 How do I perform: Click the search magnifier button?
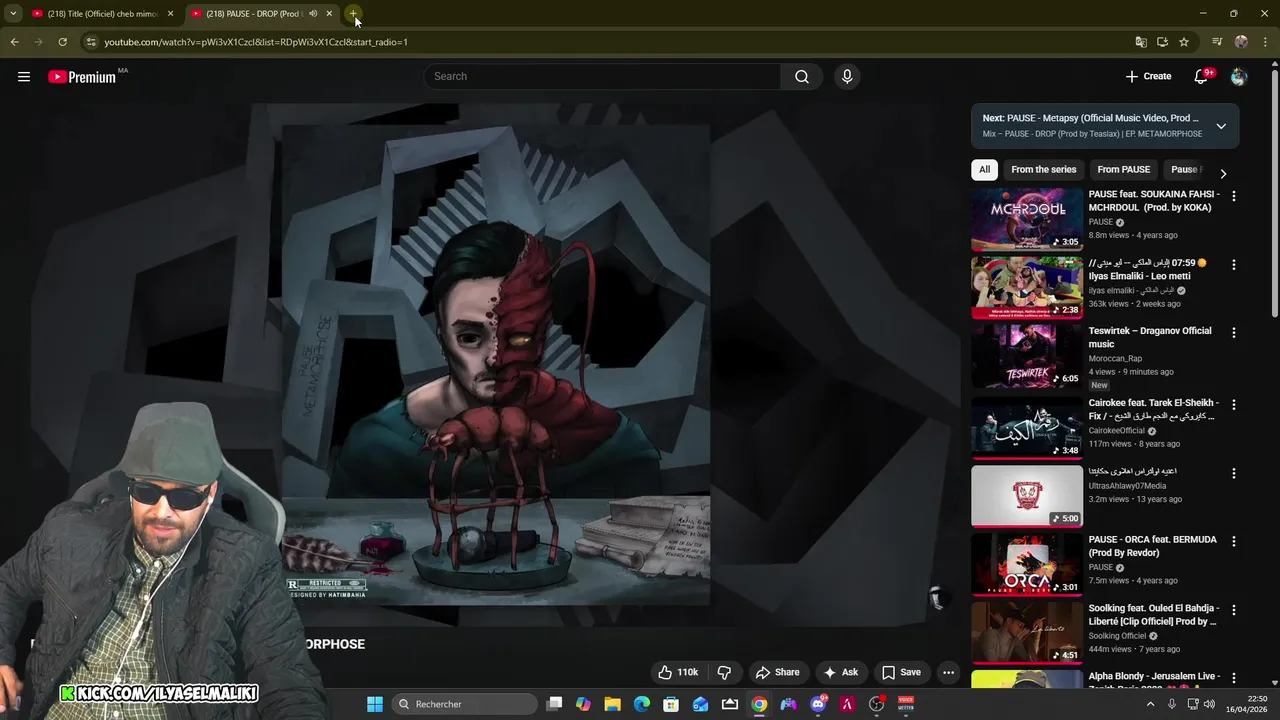point(802,77)
